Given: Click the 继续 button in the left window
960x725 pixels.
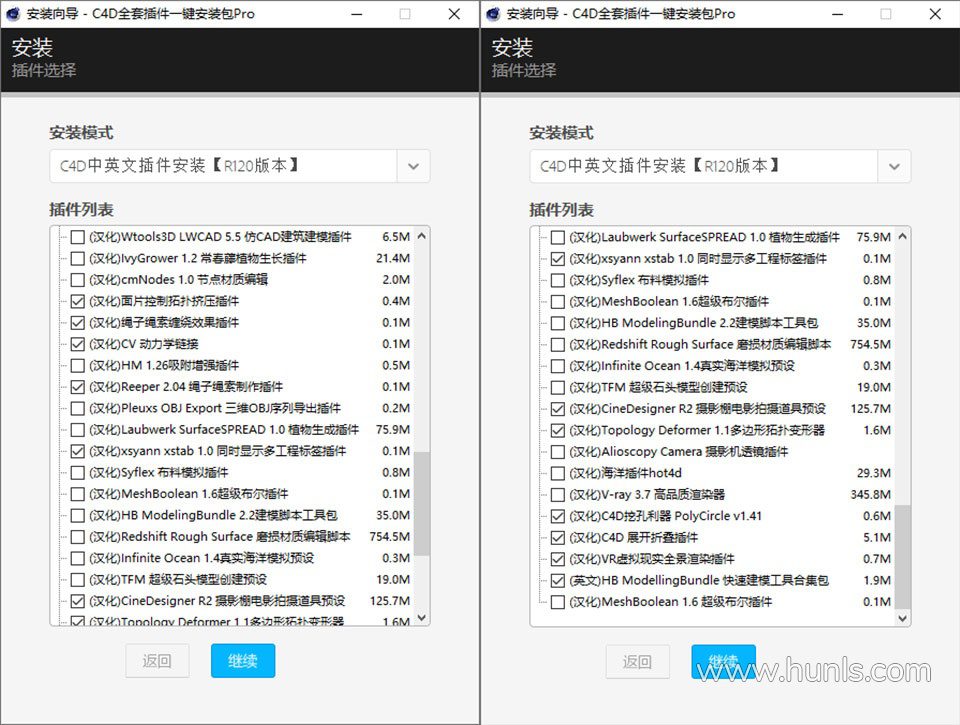Looking at the screenshot, I should coord(243,661).
